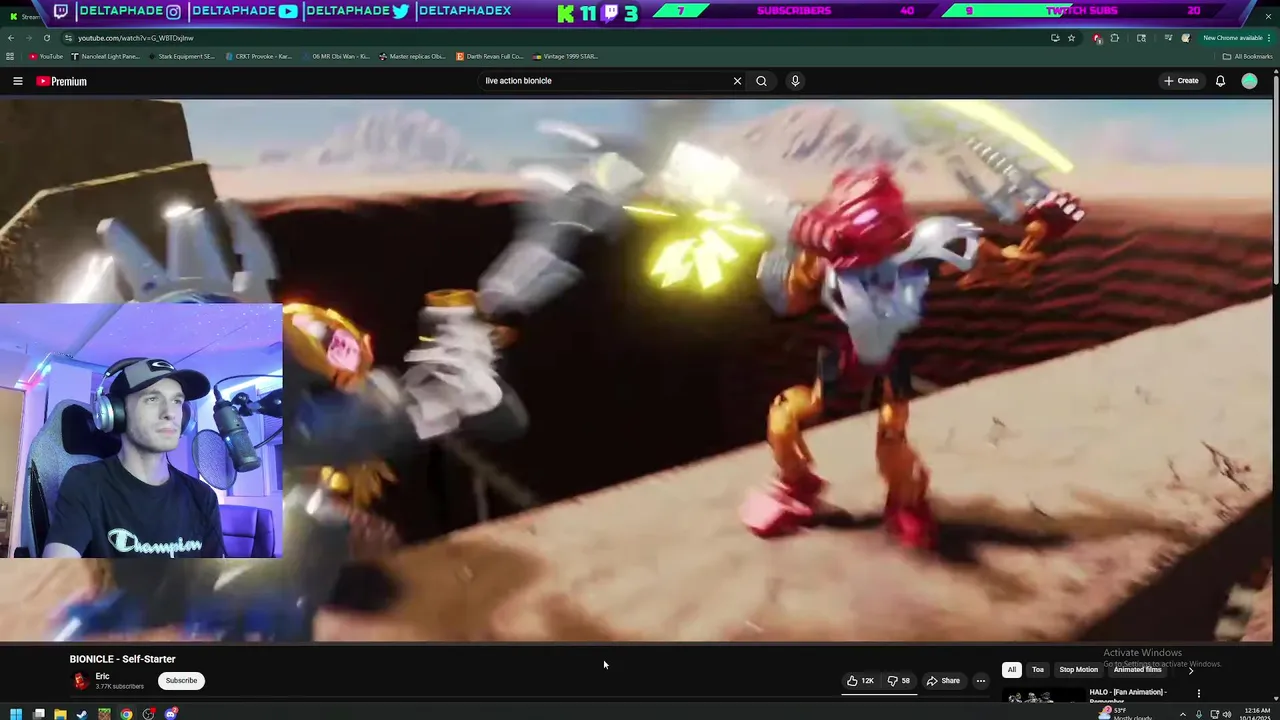Open HALO Fan Animation suggested thumbnail
Image resolution: width=1280 pixels, height=720 pixels.
click(x=1043, y=695)
